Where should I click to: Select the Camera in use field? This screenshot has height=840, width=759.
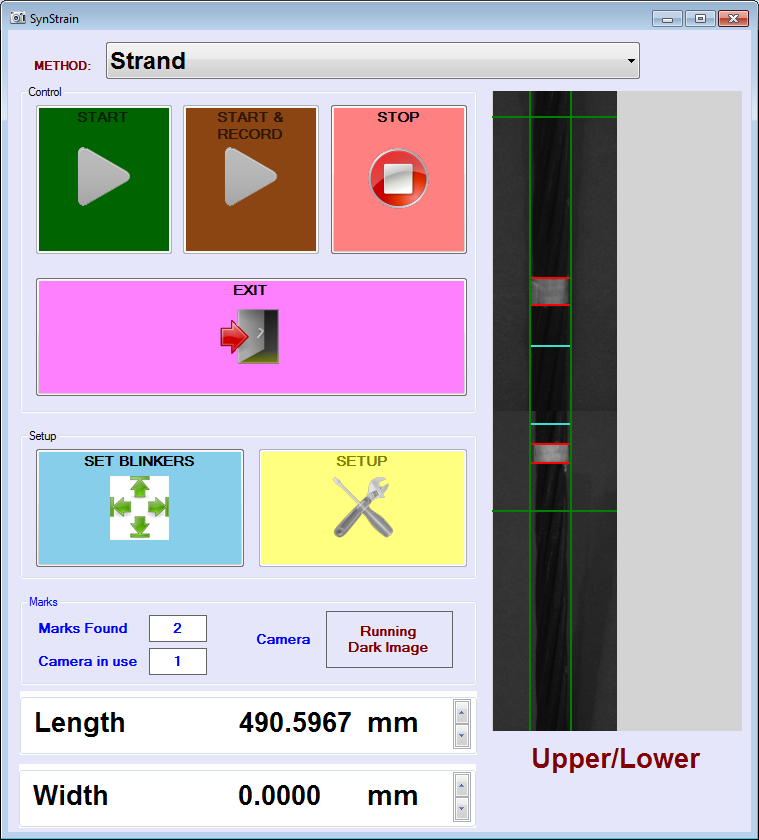178,661
